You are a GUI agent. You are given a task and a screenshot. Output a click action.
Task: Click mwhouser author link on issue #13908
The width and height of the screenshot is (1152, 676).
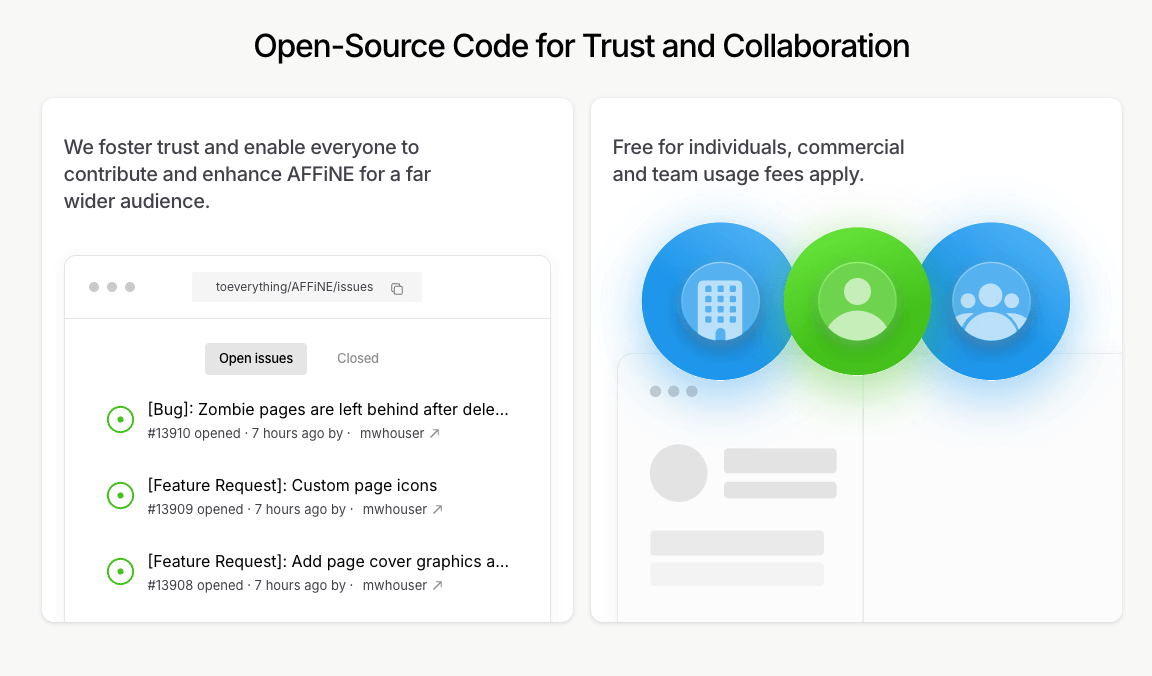(x=394, y=586)
